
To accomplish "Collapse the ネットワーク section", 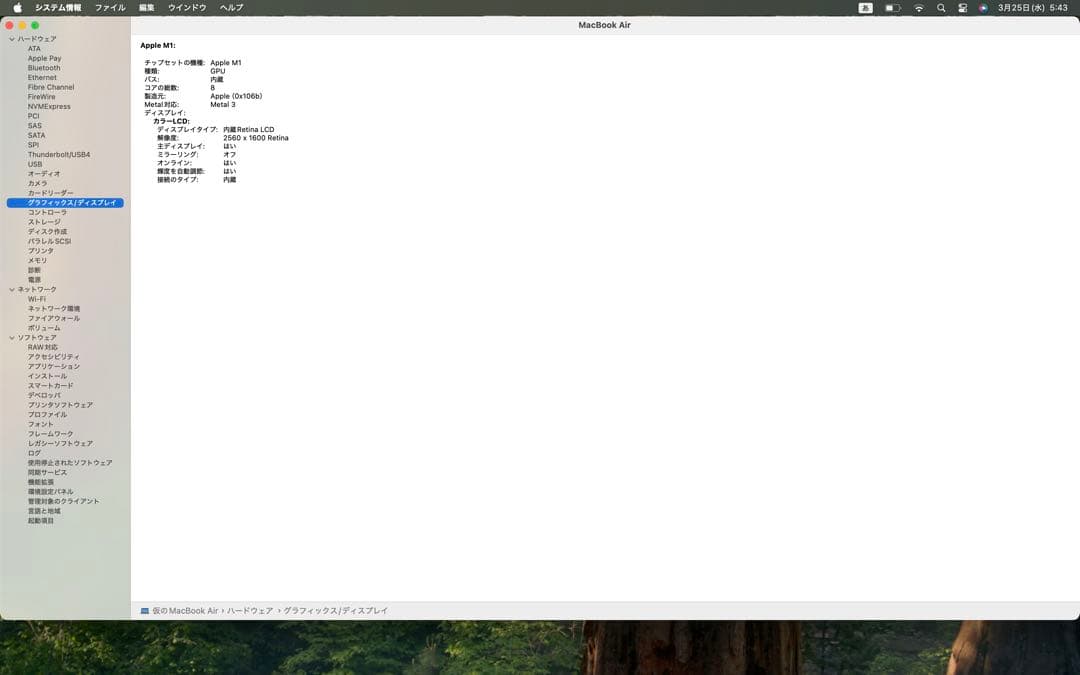I will coord(12,290).
